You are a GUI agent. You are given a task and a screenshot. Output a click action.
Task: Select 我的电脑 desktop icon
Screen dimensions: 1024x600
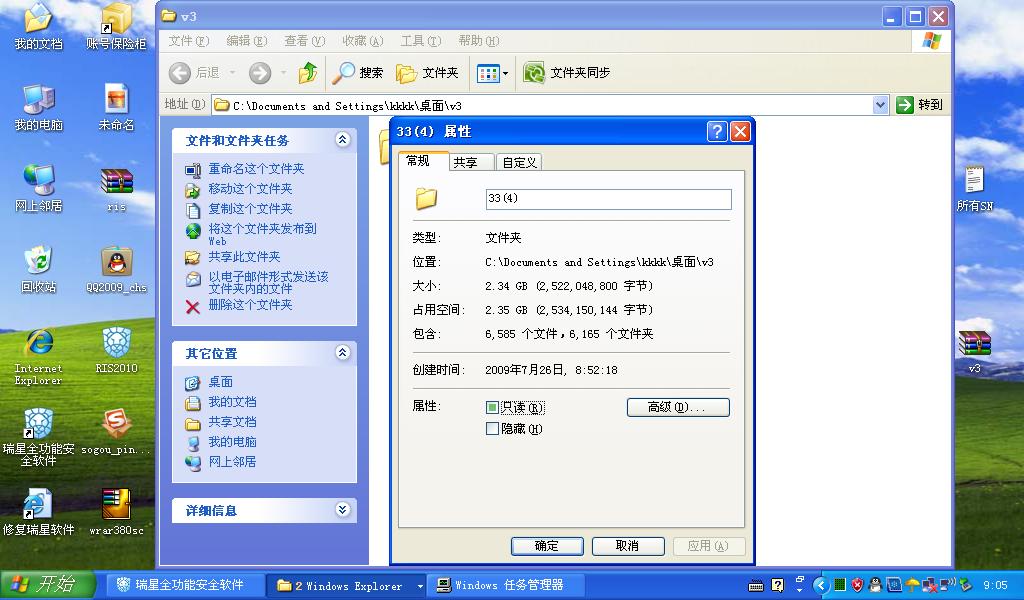(x=38, y=106)
